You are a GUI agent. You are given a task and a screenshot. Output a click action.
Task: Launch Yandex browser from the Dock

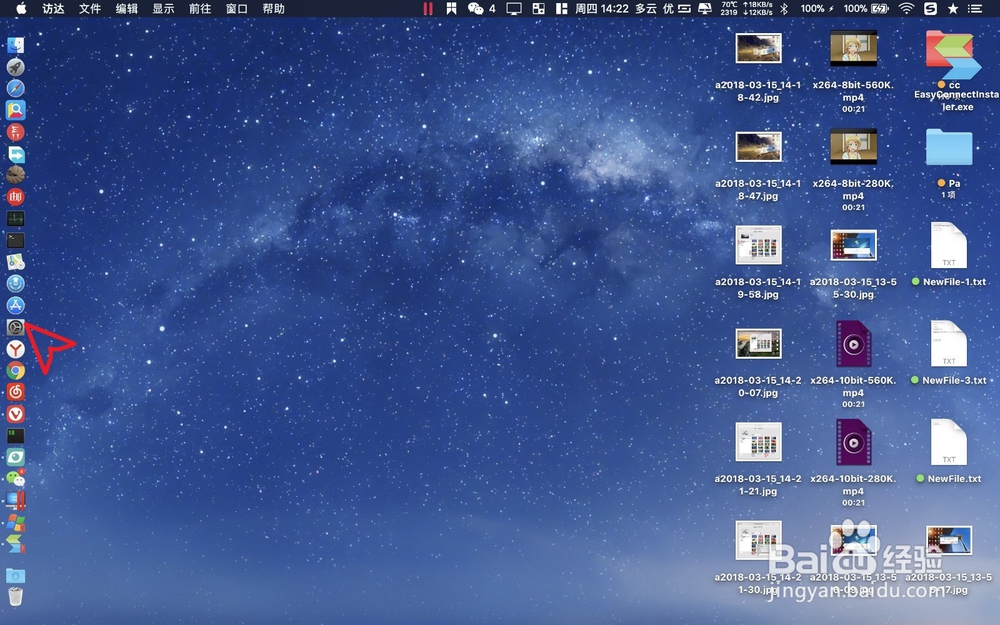[15, 349]
